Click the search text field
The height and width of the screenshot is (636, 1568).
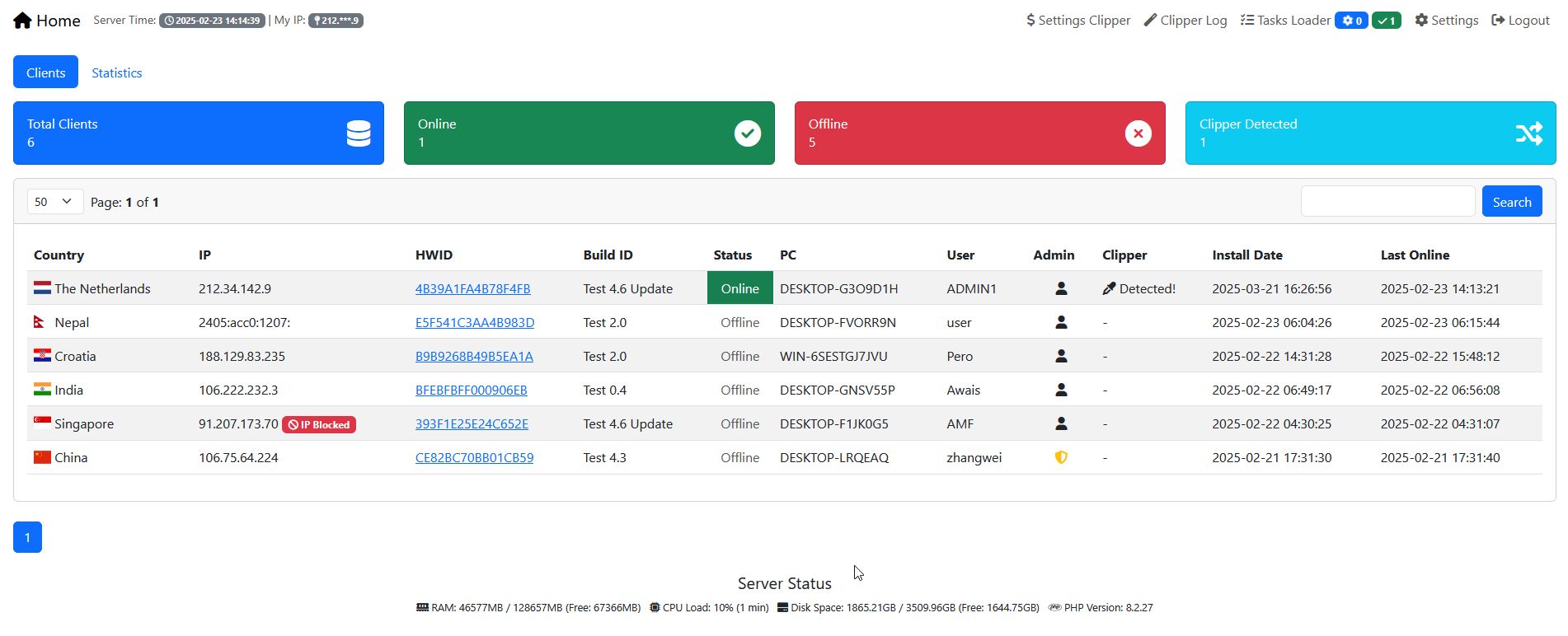(1387, 202)
